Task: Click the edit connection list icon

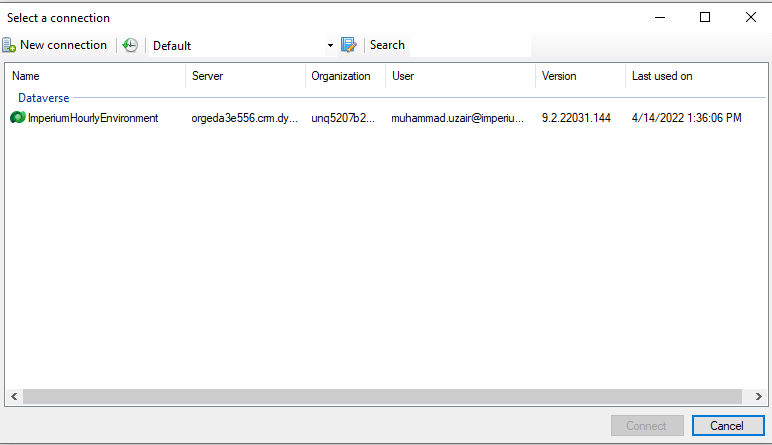Action: [349, 45]
